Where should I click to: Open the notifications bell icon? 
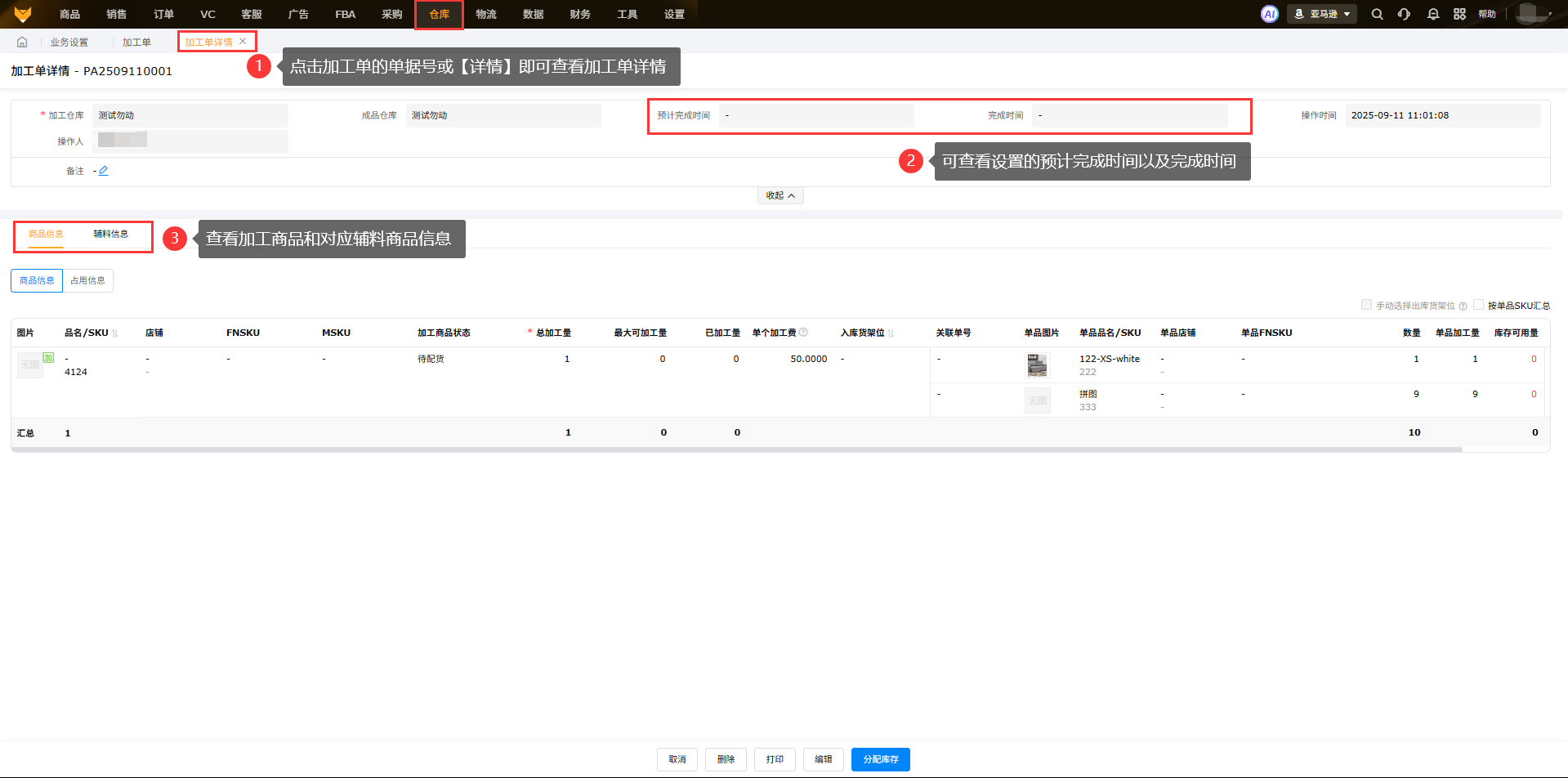(1432, 14)
